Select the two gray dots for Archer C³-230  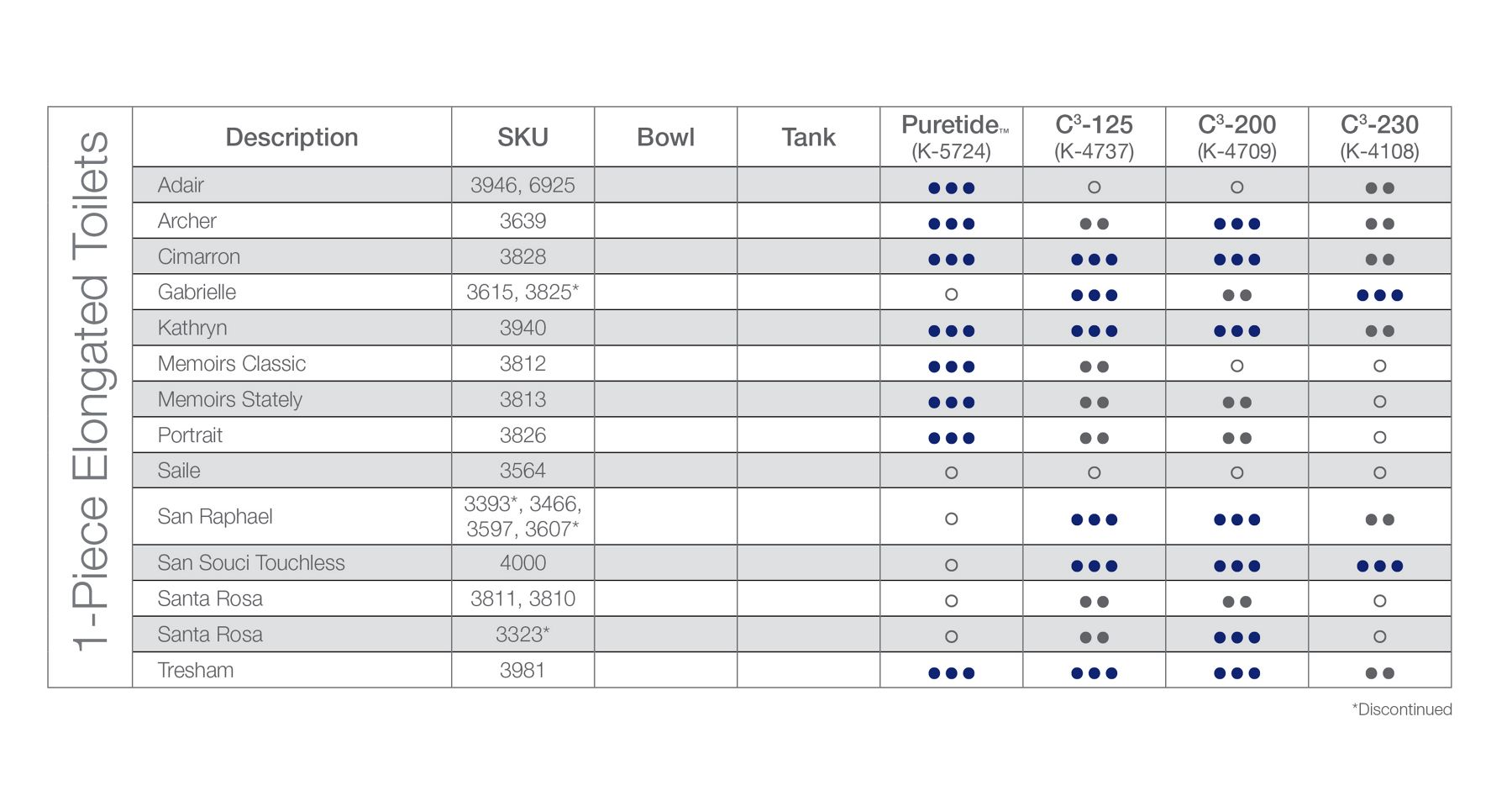pyautogui.click(x=1379, y=224)
